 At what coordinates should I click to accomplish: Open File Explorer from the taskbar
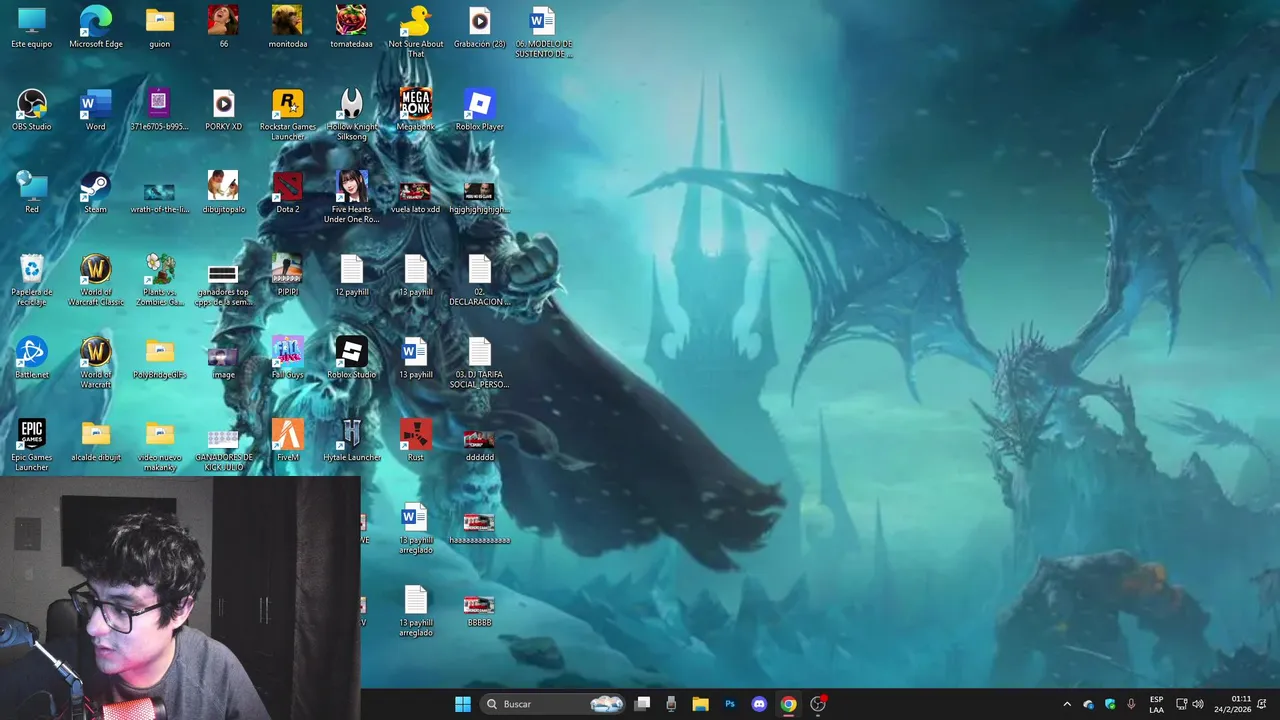click(x=700, y=704)
